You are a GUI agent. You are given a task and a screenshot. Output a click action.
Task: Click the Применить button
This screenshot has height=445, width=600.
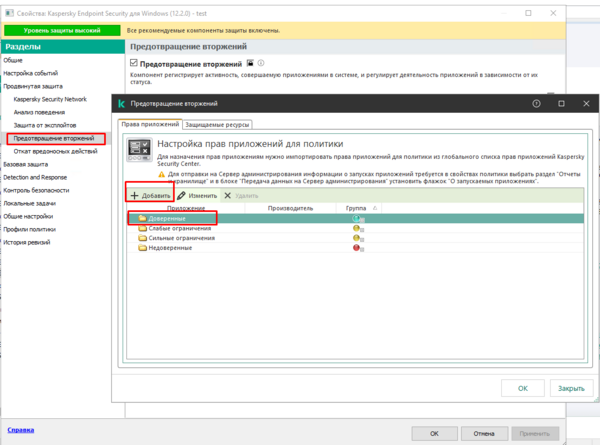tap(535, 434)
